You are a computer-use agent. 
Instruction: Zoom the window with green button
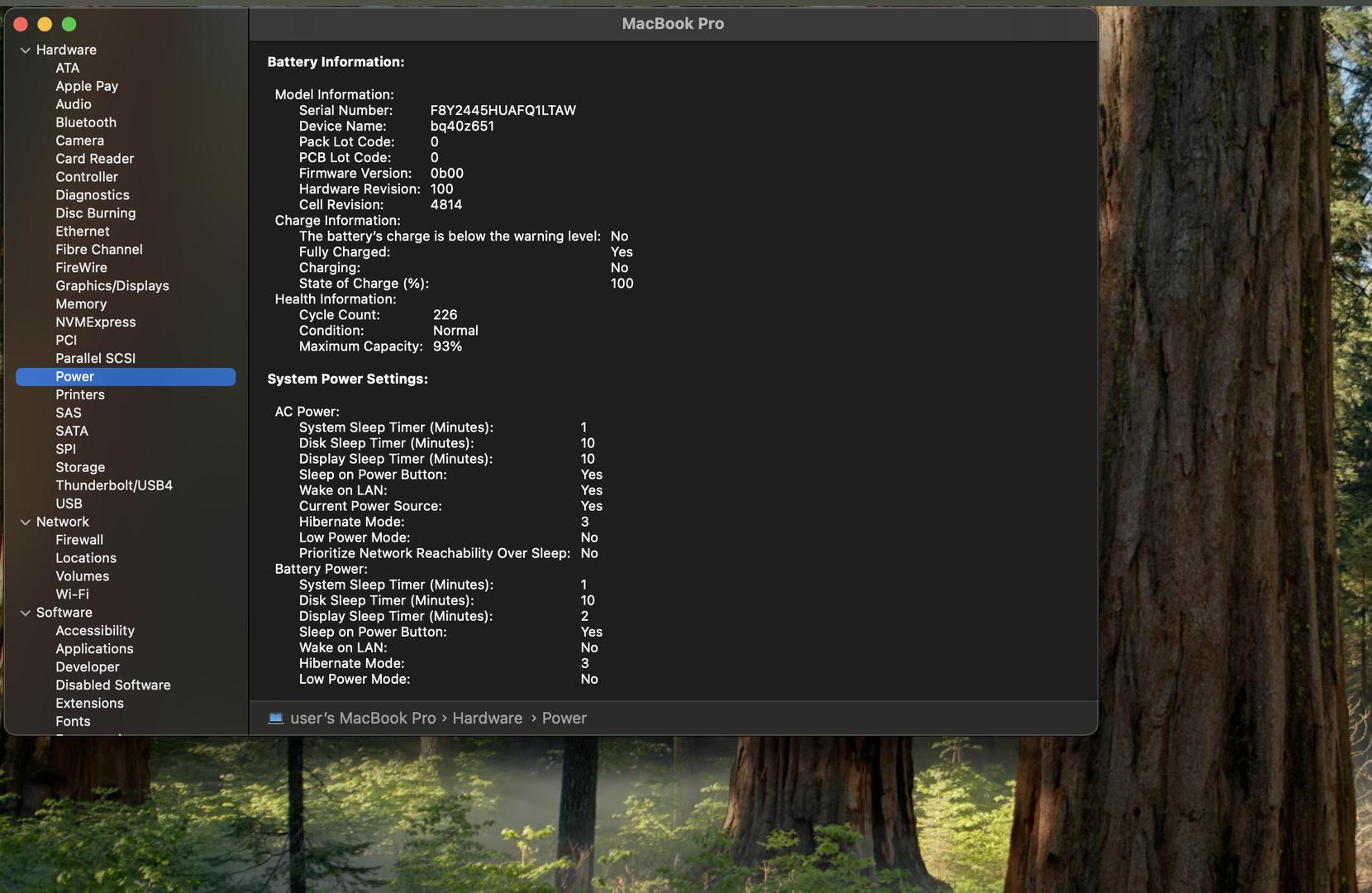(x=69, y=25)
